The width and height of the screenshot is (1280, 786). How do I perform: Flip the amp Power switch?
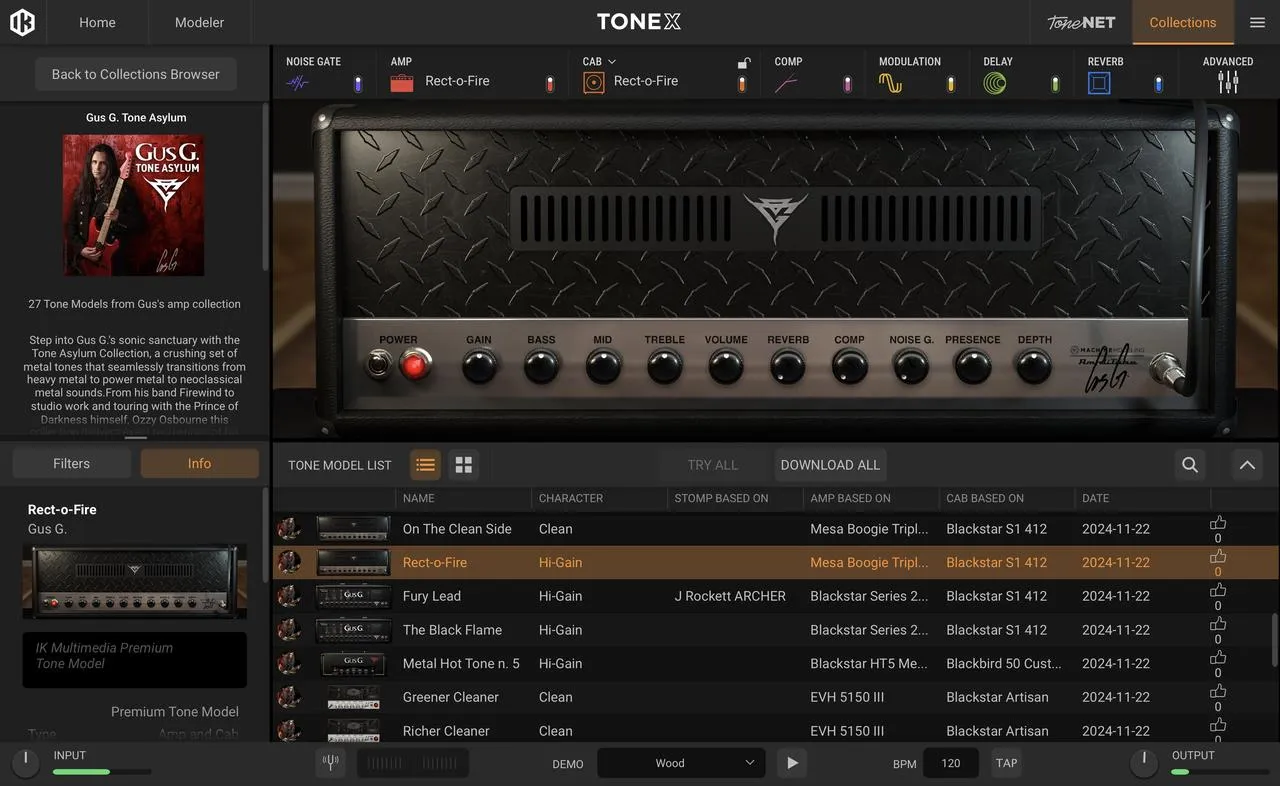(x=378, y=365)
